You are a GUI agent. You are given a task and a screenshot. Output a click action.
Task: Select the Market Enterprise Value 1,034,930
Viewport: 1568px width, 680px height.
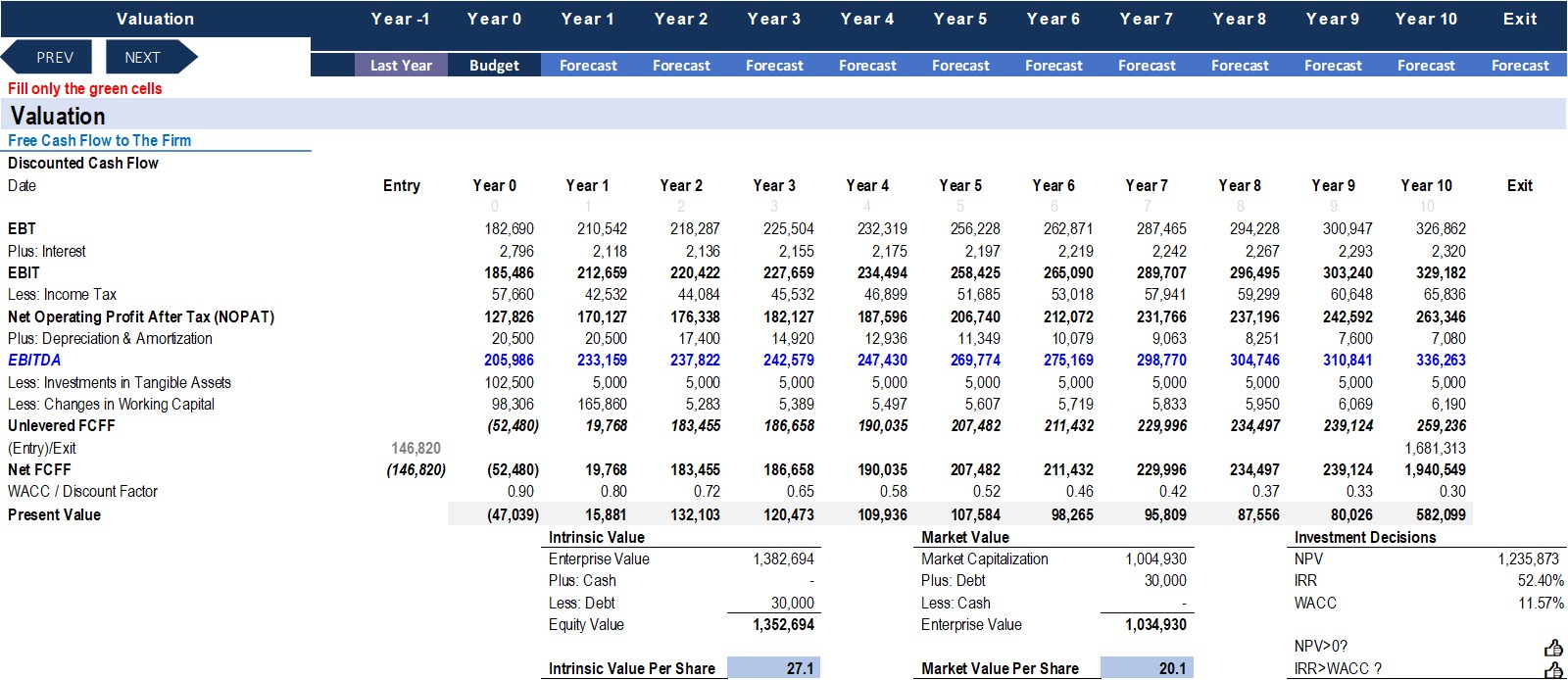click(x=1155, y=624)
